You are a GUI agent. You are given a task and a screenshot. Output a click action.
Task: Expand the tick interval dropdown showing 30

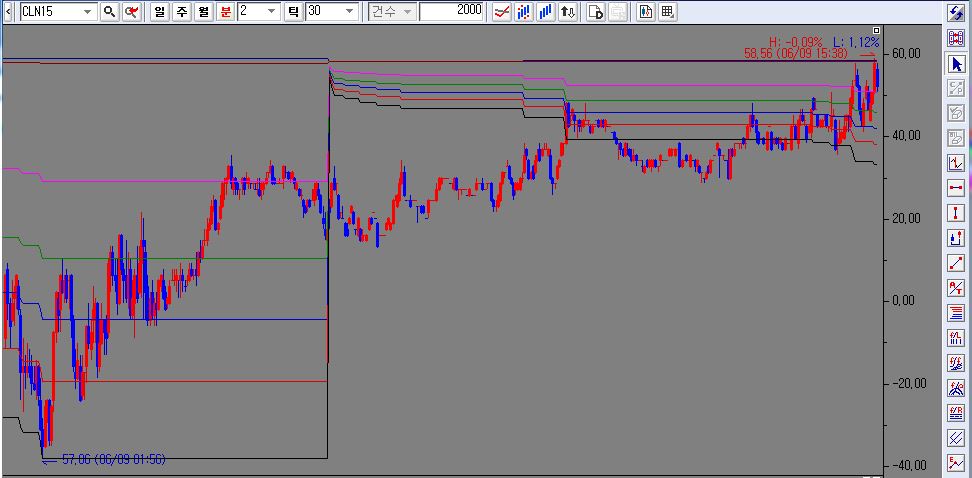point(349,12)
